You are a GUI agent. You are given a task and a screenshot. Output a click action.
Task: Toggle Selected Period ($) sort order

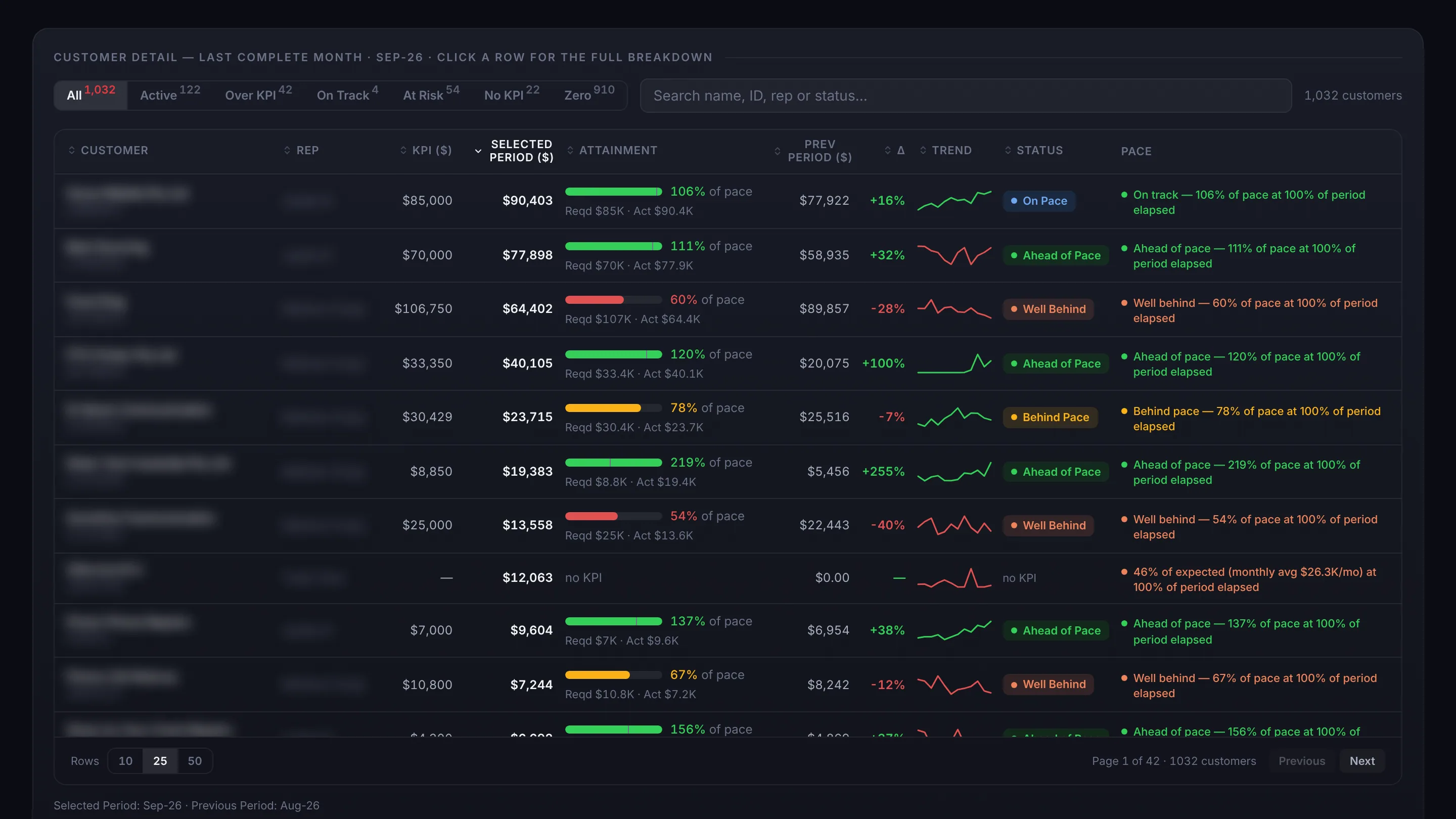pos(514,151)
